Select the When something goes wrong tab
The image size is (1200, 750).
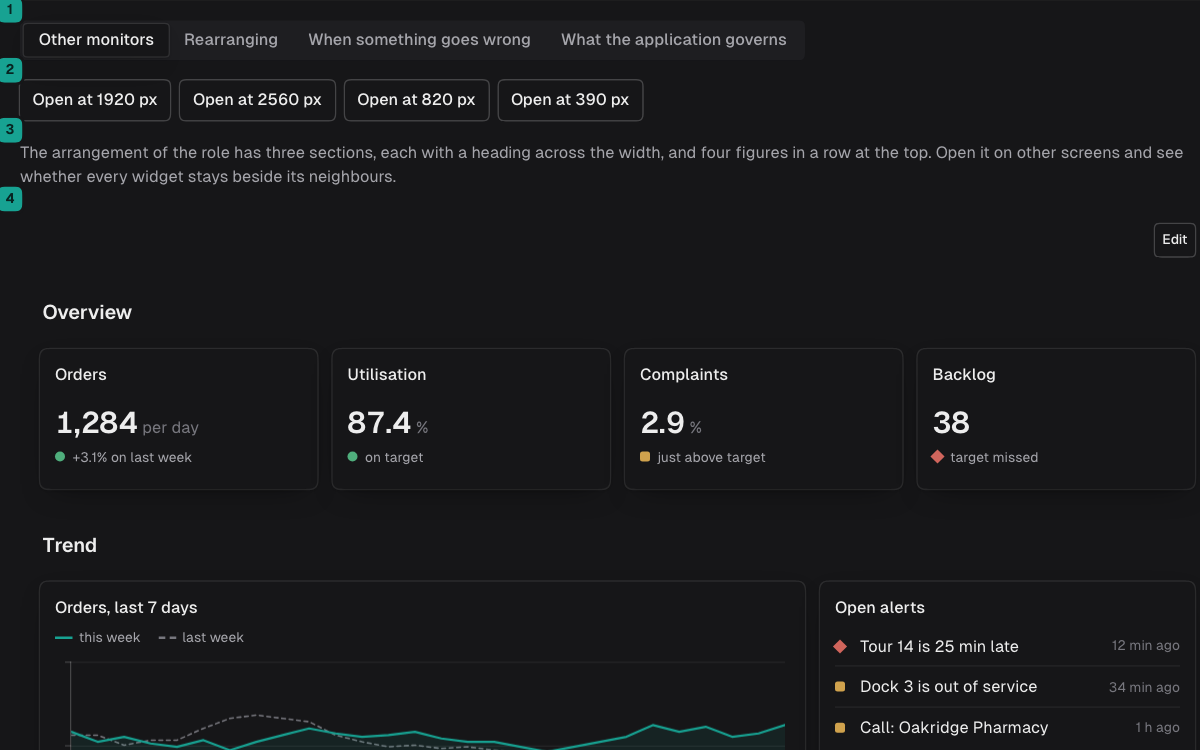tap(420, 40)
